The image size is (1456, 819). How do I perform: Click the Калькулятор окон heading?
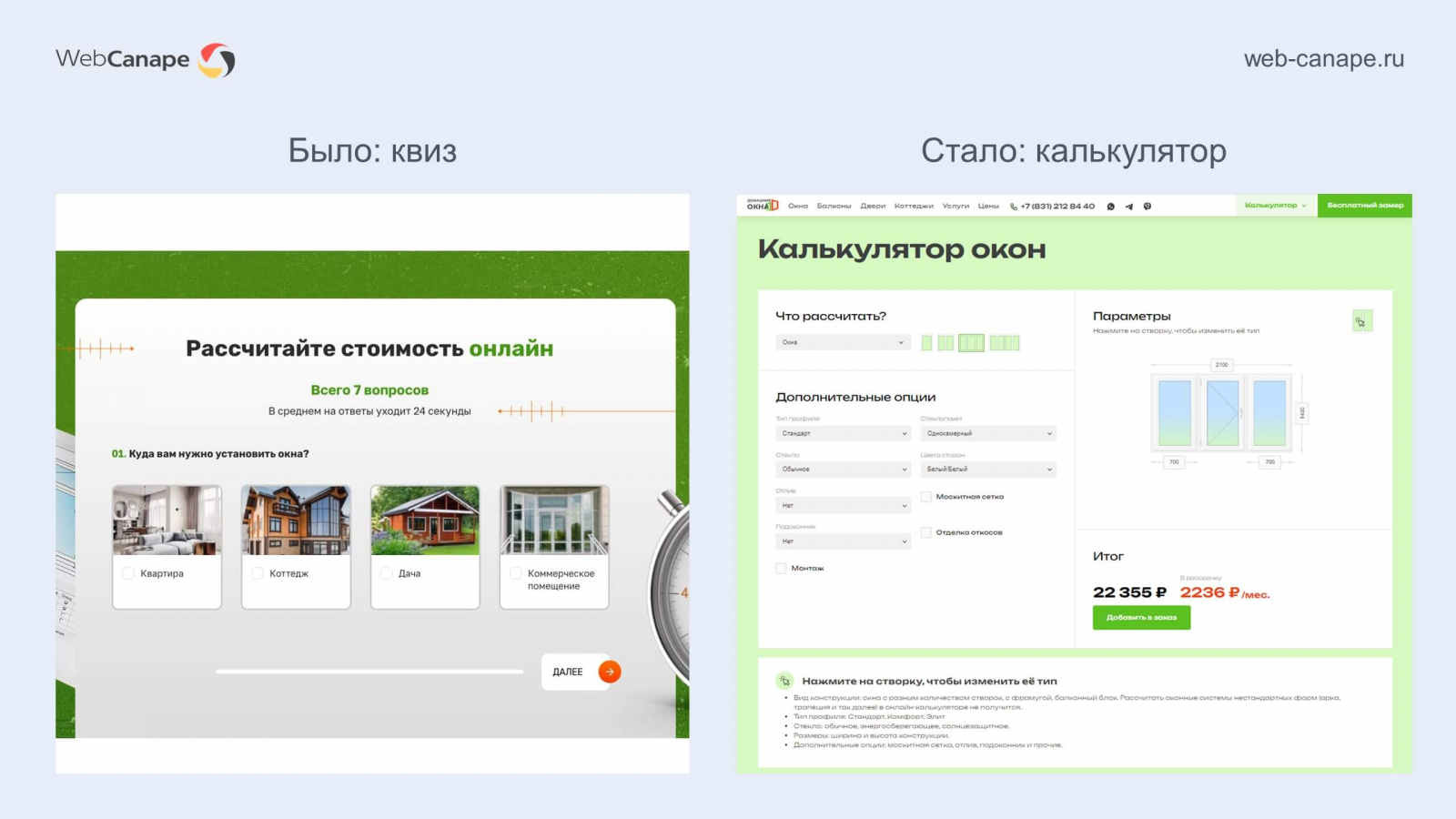pos(902,249)
